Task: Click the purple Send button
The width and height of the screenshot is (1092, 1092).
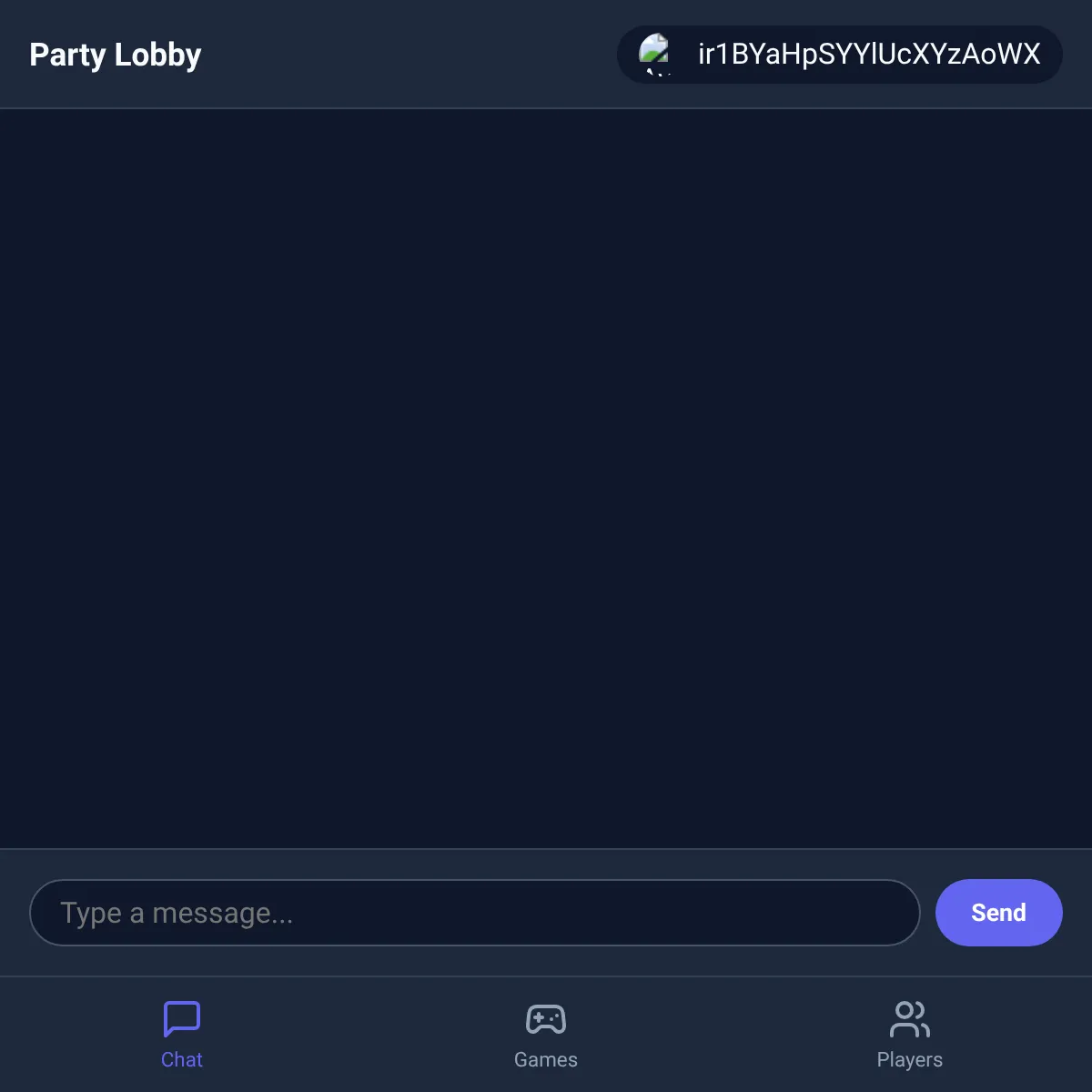Action: point(998,913)
